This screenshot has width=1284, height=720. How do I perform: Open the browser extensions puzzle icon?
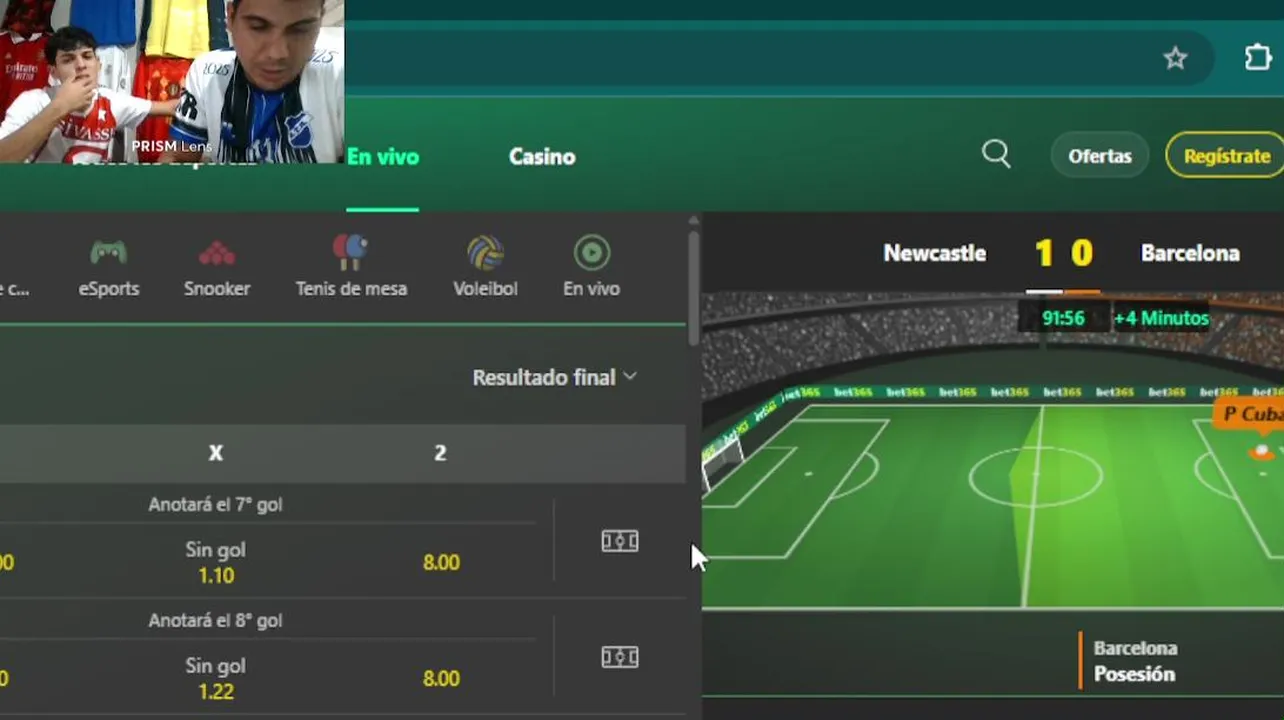point(1258,57)
